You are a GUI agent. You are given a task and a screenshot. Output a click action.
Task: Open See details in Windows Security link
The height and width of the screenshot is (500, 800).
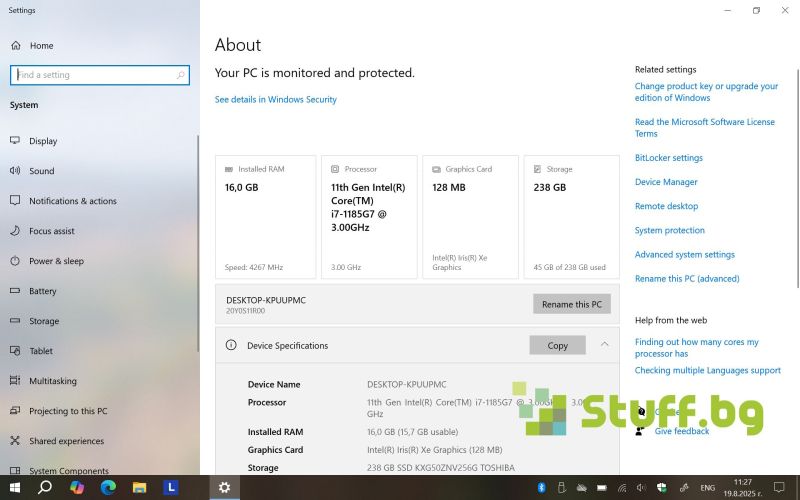point(276,100)
